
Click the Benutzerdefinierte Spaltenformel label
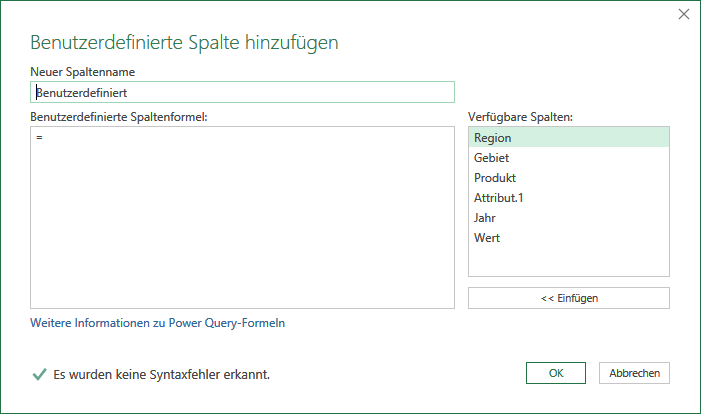tap(118, 117)
